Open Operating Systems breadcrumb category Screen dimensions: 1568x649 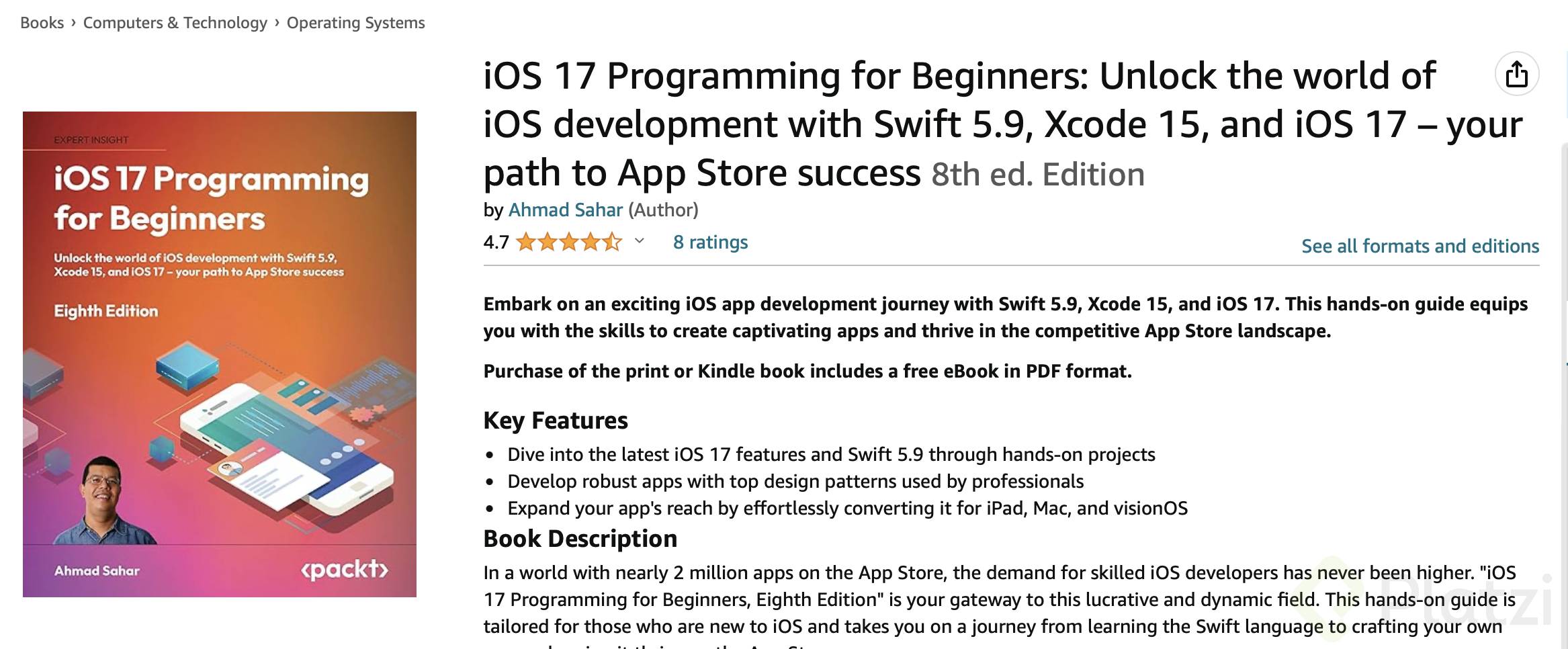point(355,23)
